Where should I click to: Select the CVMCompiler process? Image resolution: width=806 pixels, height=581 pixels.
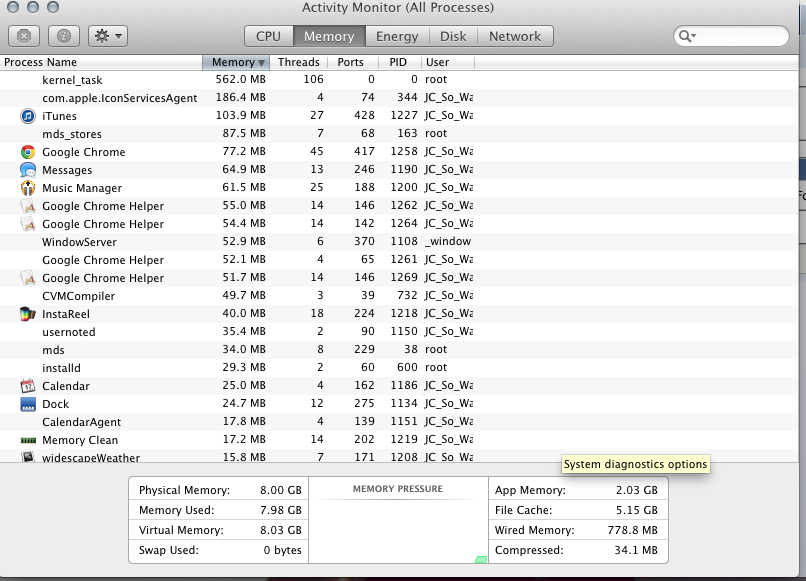[x=399, y=296]
